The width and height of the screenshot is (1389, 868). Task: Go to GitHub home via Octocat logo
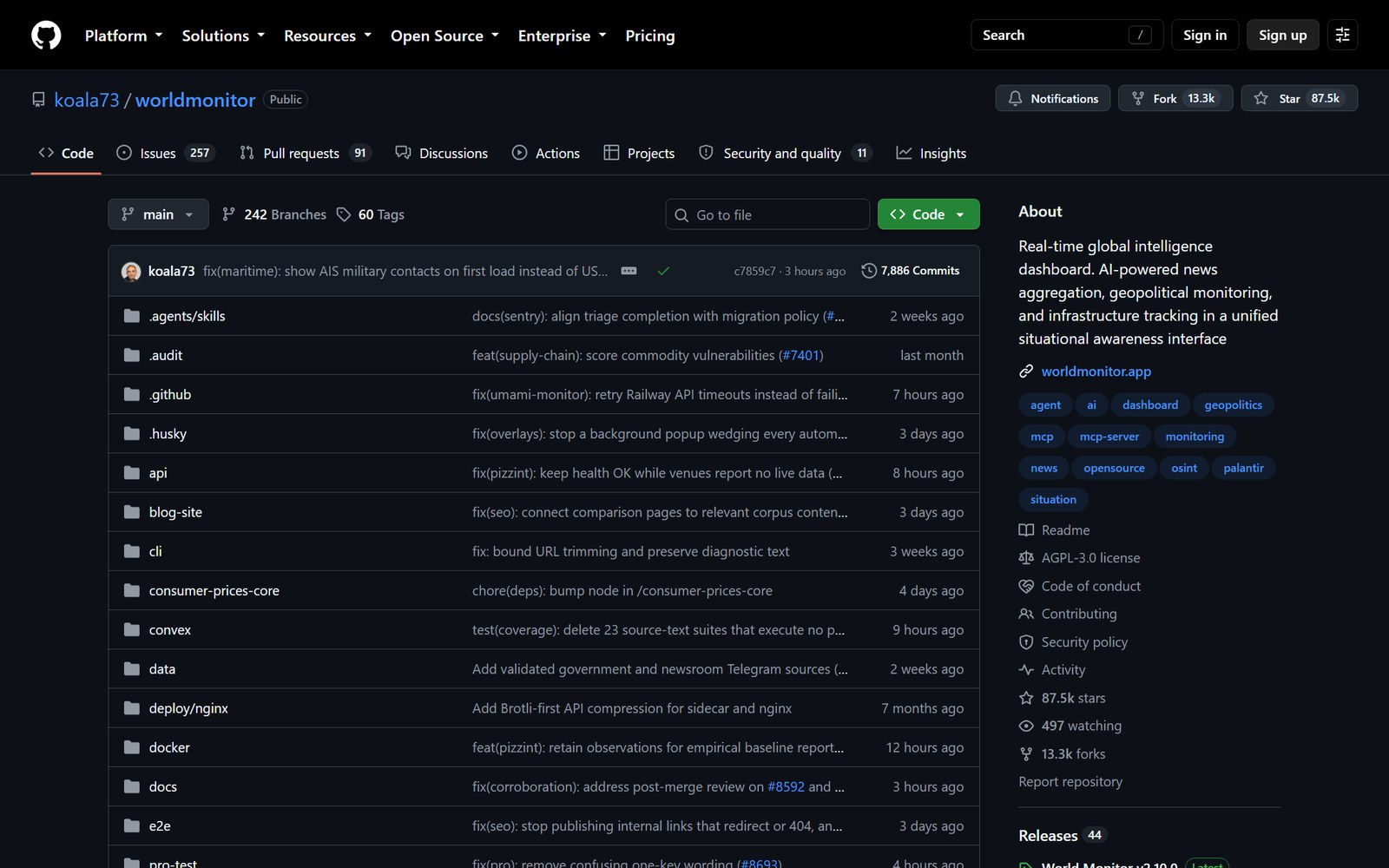(46, 35)
